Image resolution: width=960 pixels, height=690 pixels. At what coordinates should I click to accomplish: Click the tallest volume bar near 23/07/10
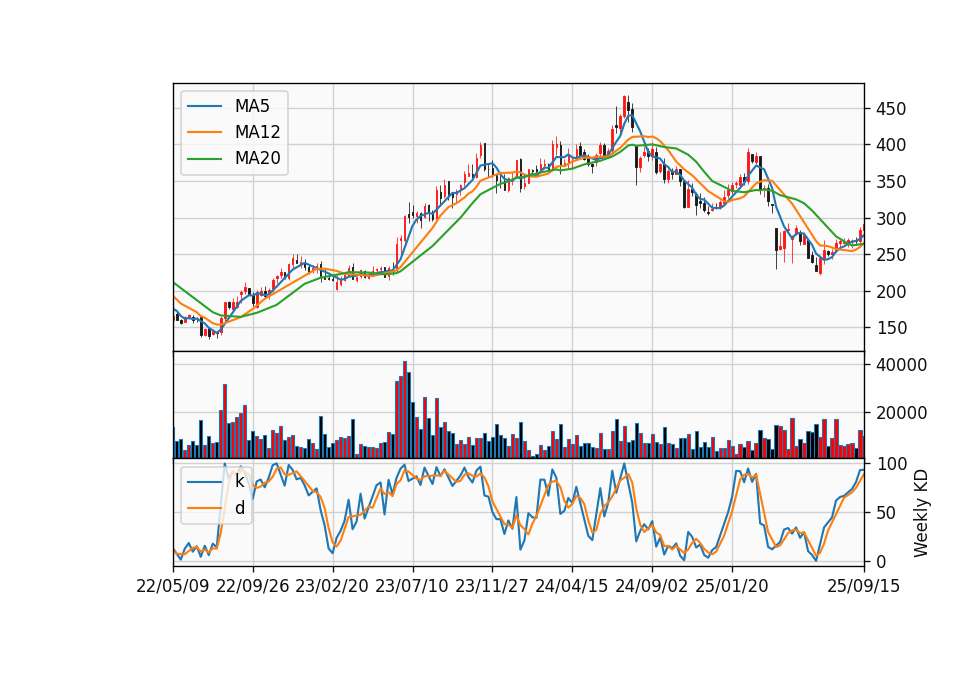tap(405, 410)
